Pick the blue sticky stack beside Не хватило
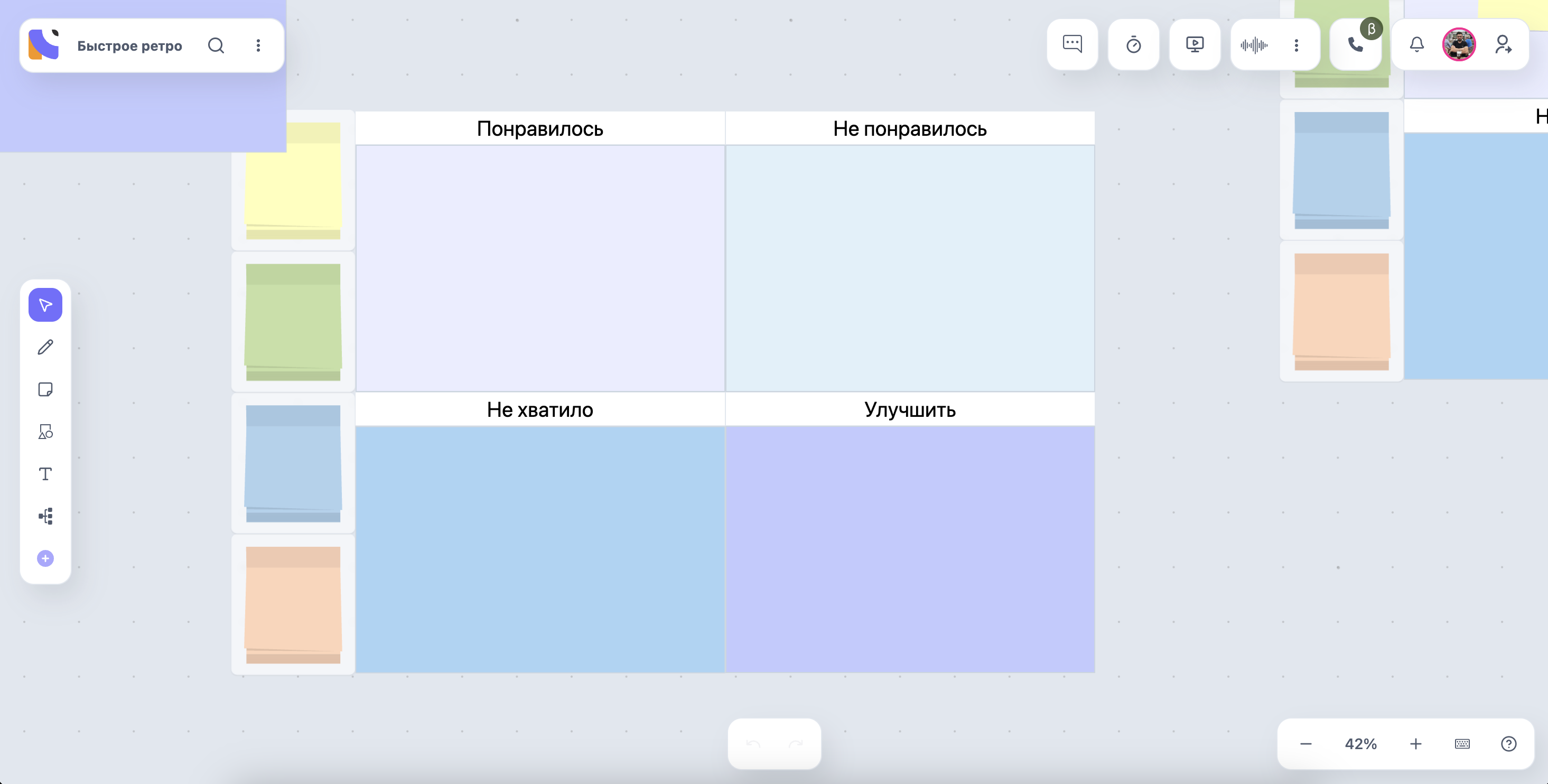1548x784 pixels. 293,463
